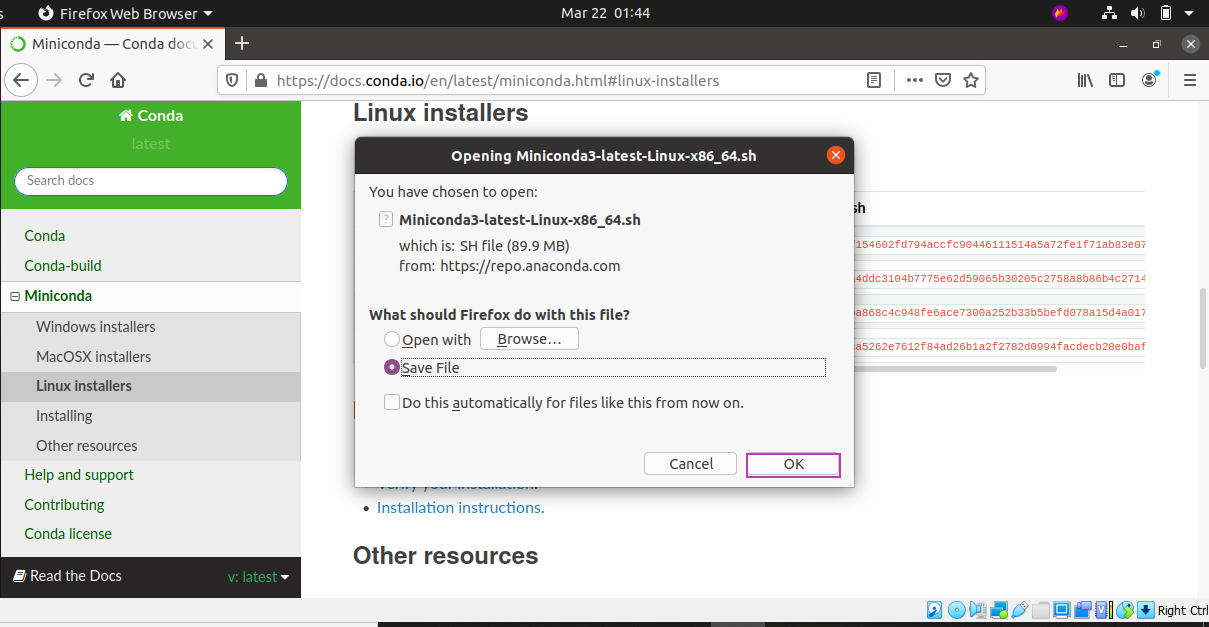
Task: Open the clock showing Mar 22 01:44
Action: [606, 13]
